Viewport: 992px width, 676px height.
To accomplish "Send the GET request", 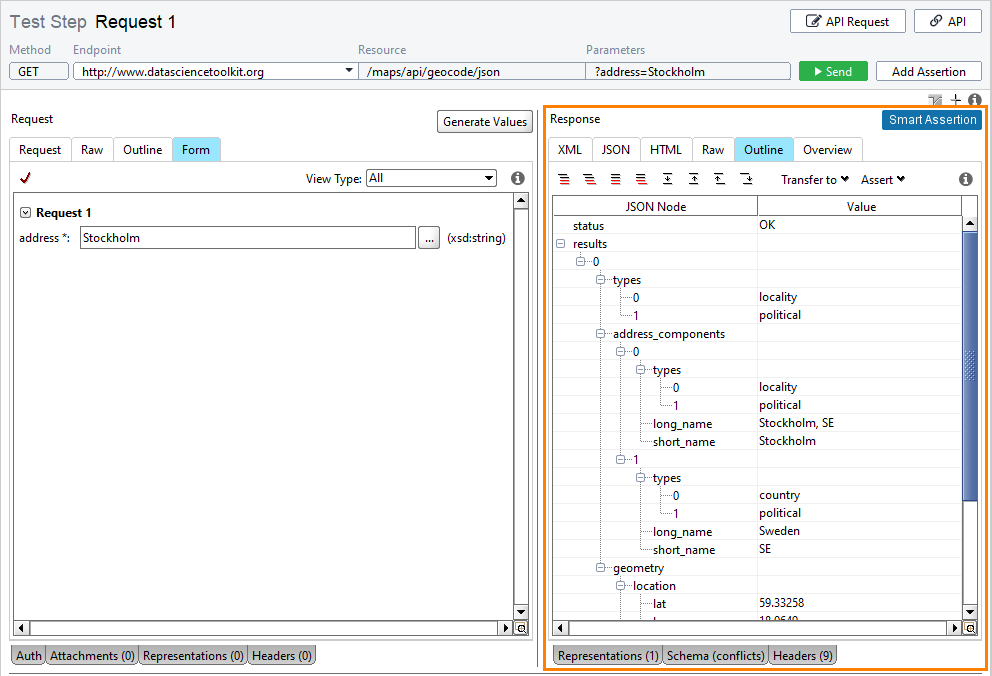I will coord(833,71).
